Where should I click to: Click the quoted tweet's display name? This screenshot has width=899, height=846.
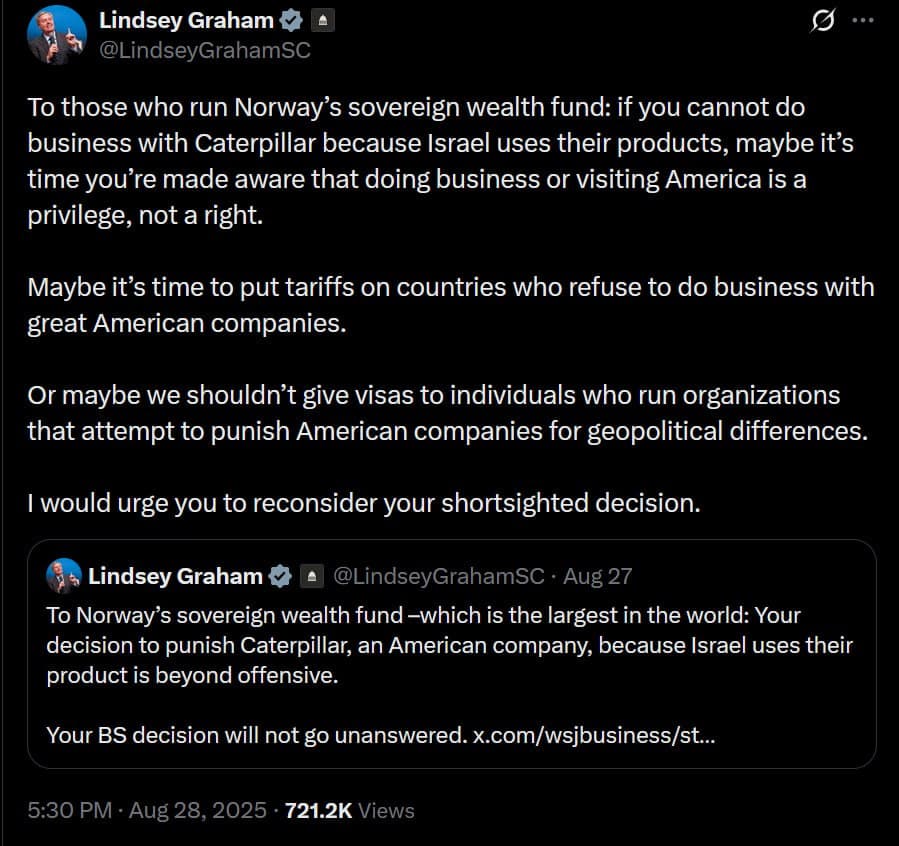click(176, 575)
